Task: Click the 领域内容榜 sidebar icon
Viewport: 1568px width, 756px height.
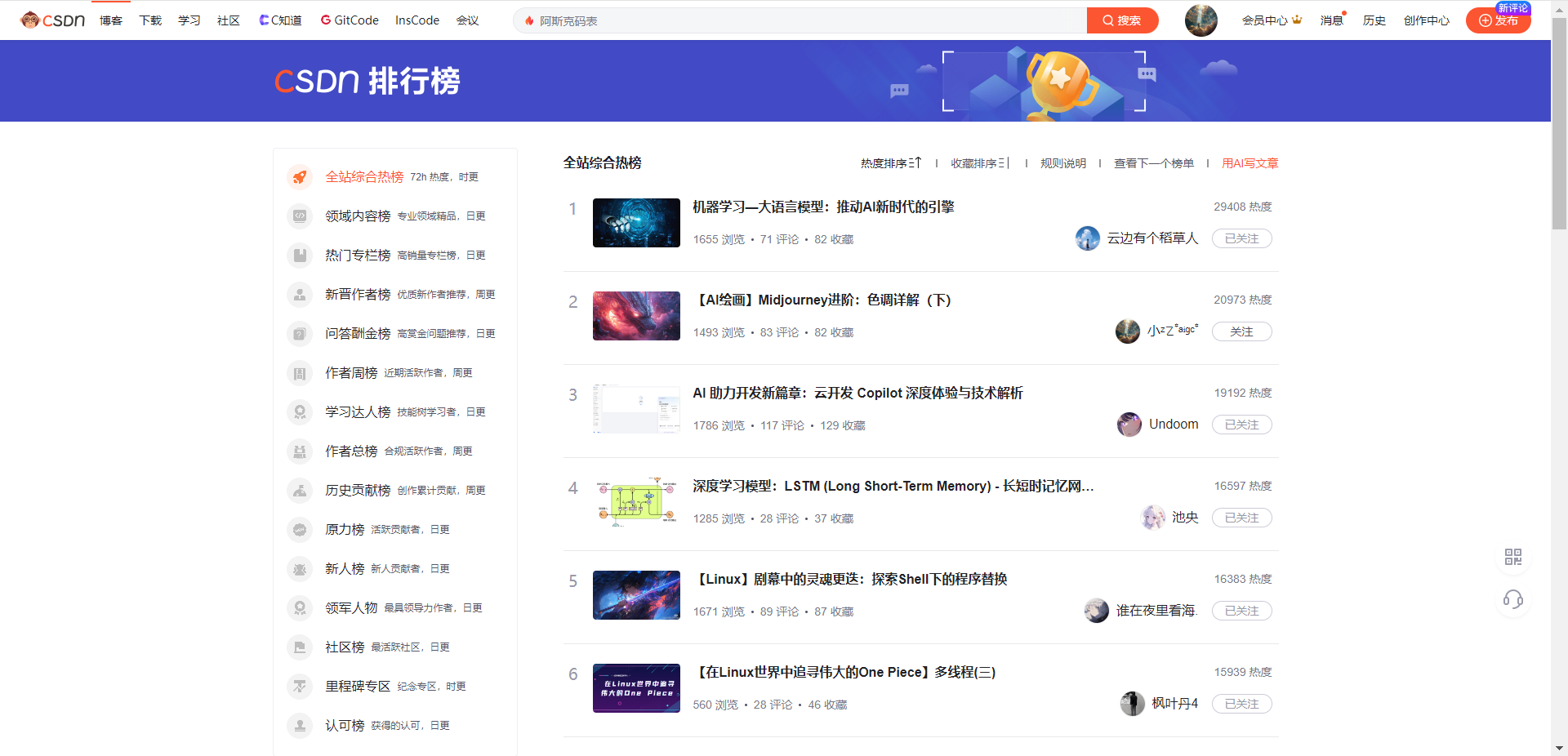Action: (300, 216)
